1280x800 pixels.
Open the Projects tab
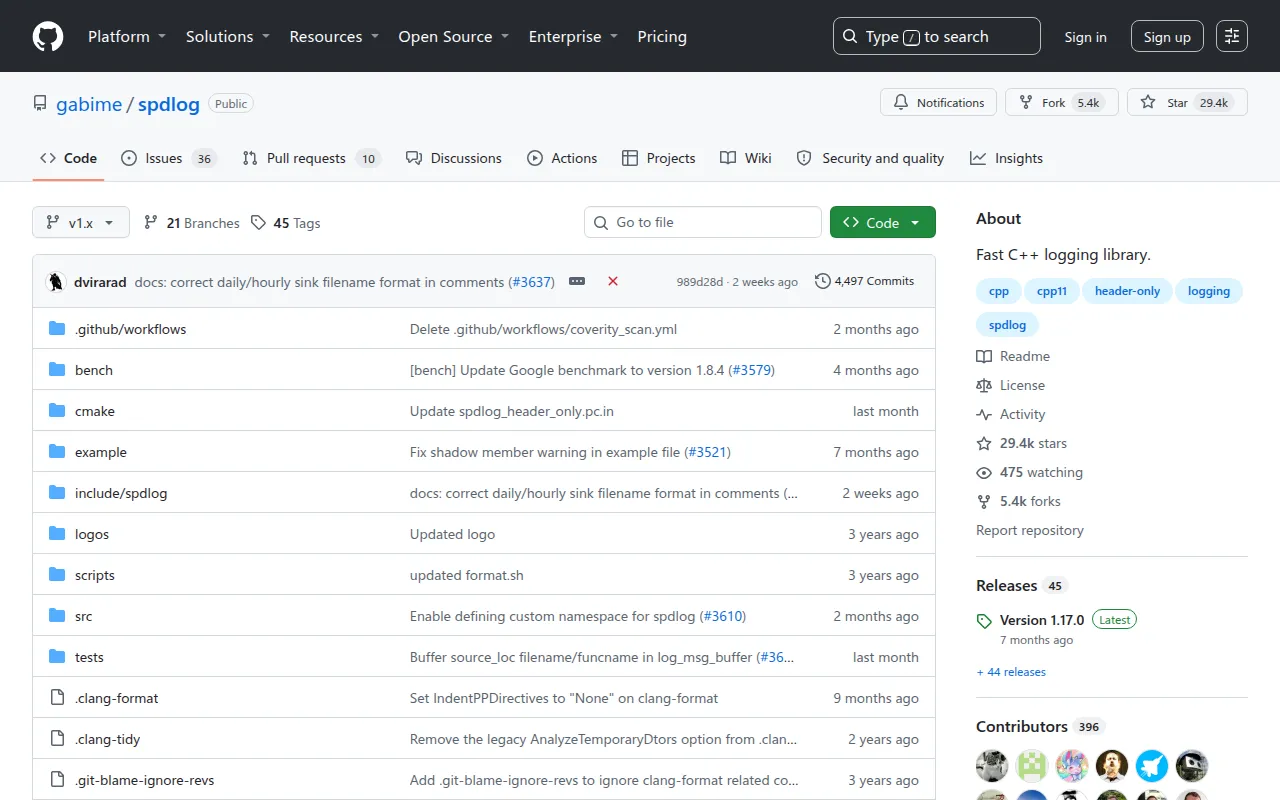pyautogui.click(x=658, y=158)
